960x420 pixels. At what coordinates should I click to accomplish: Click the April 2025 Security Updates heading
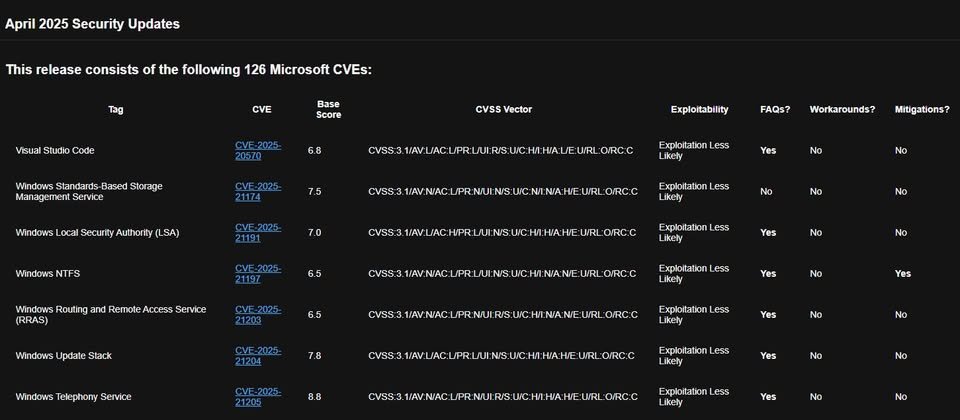tap(92, 24)
